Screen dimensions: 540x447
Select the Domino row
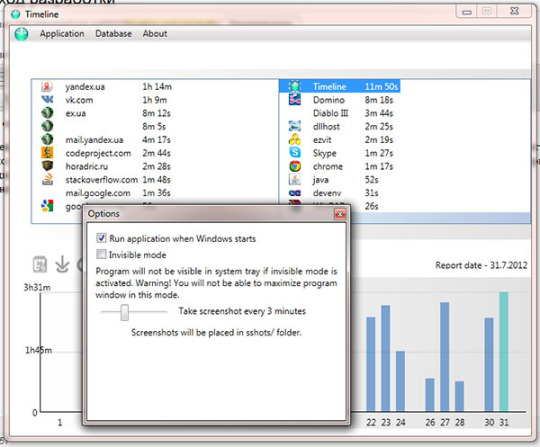(340, 100)
